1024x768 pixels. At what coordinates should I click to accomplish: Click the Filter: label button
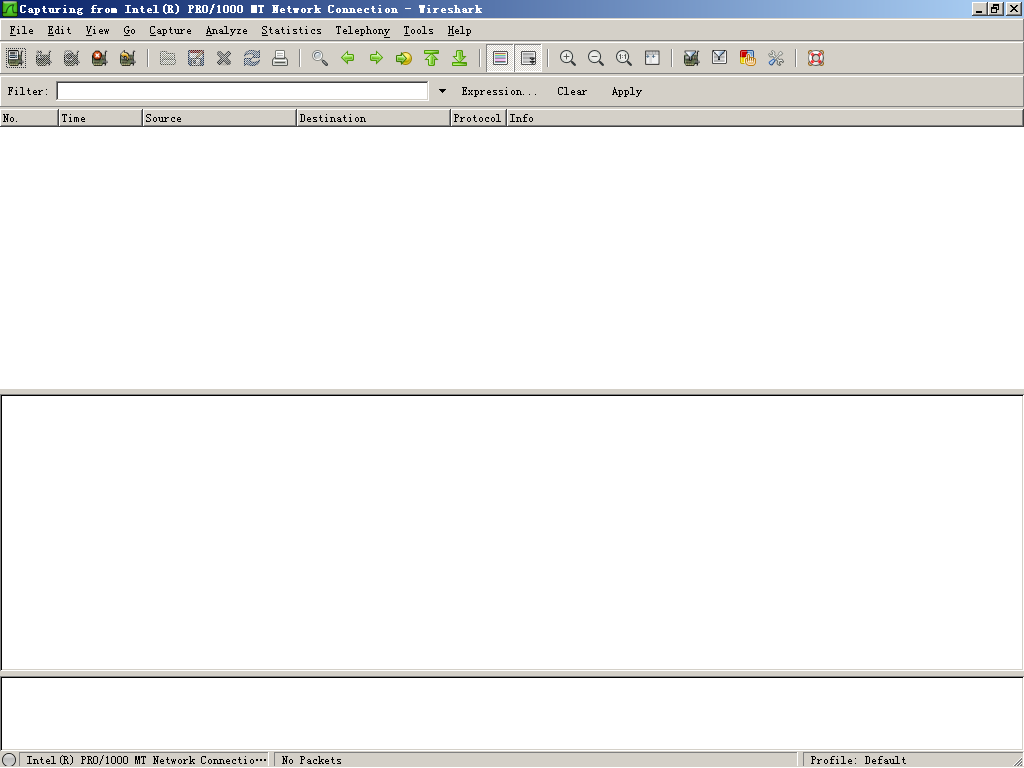tap(28, 91)
